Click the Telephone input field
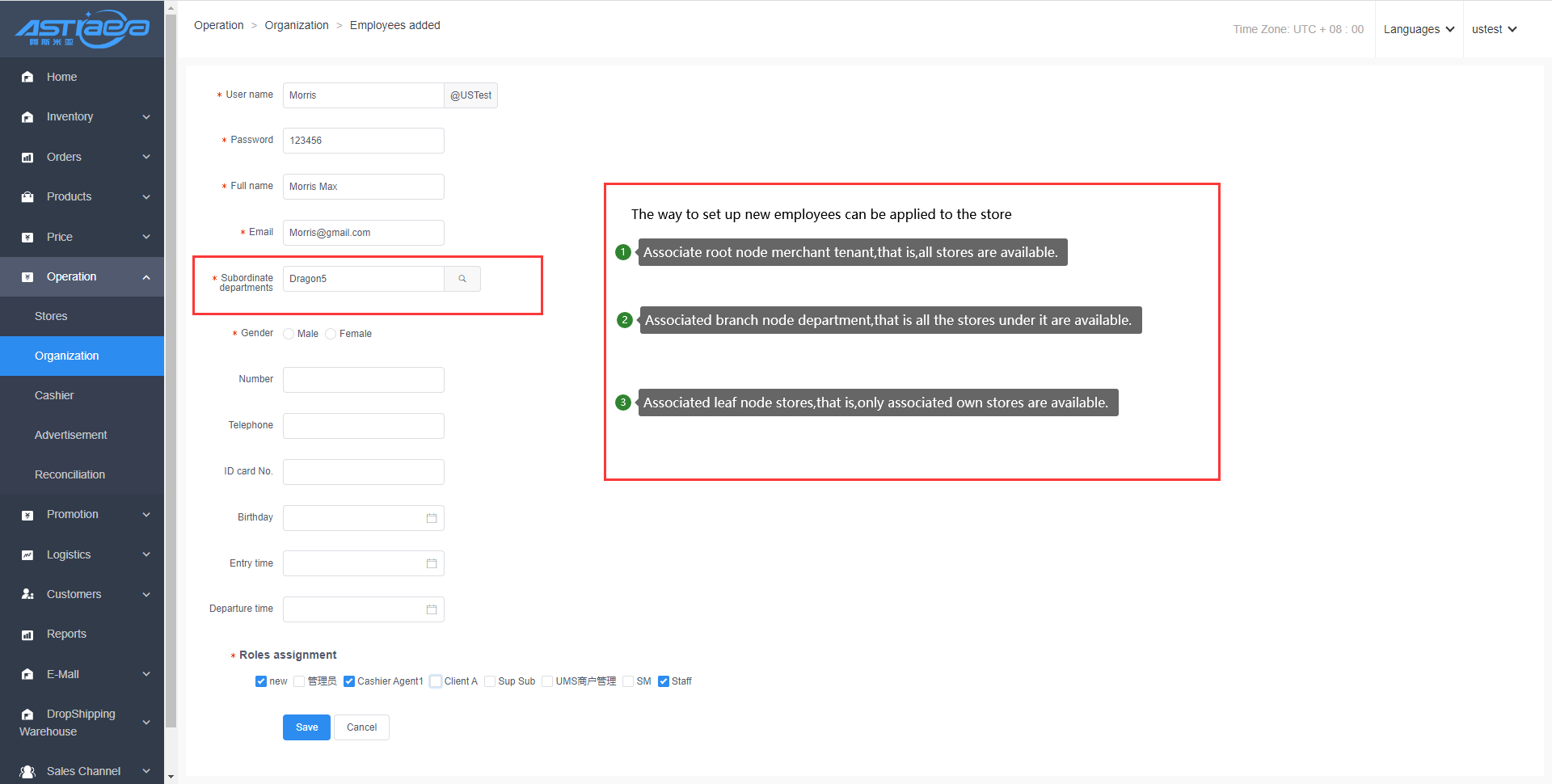 tap(363, 426)
